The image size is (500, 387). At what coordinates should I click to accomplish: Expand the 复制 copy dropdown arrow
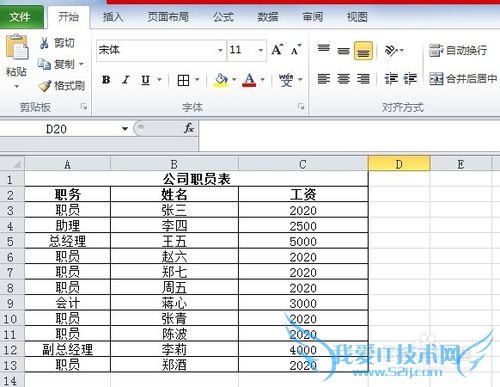click(x=81, y=64)
